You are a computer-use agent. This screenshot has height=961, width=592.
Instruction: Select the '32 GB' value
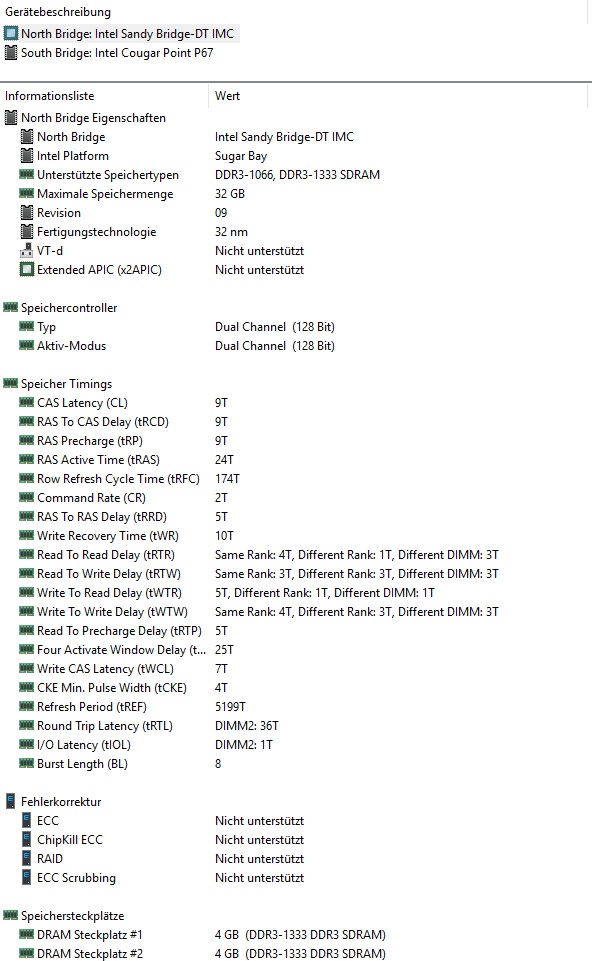(x=230, y=194)
